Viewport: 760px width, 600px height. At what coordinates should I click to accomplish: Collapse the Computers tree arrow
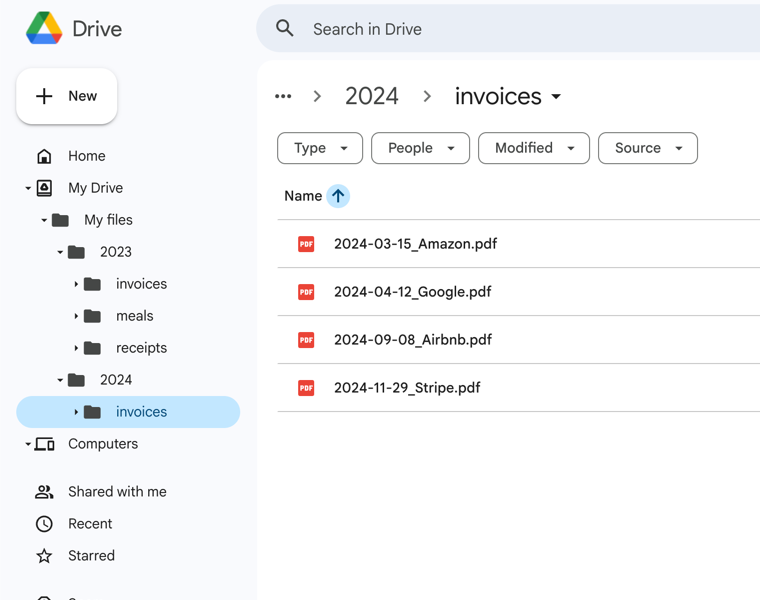coord(28,444)
